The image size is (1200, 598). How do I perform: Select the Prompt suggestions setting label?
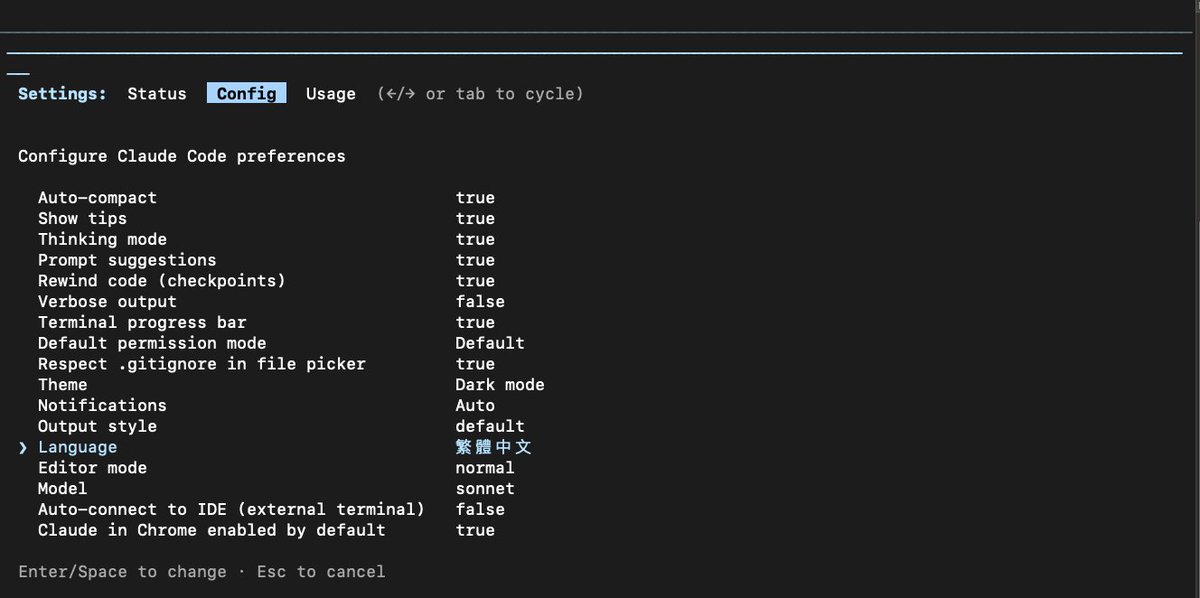[x=127, y=260]
